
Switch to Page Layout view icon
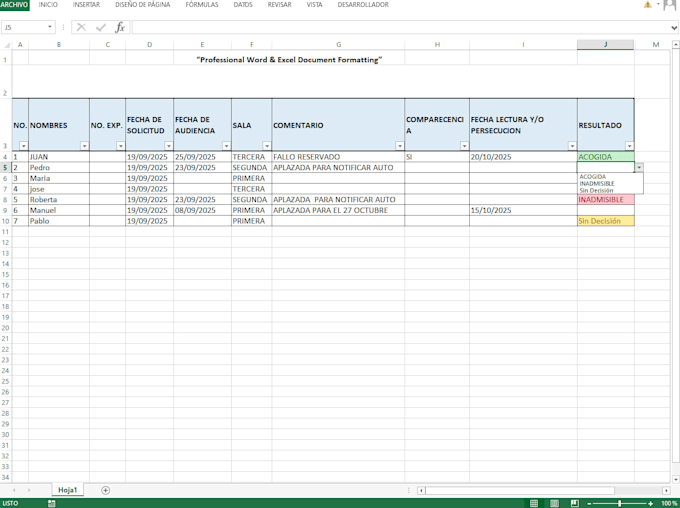coord(554,503)
